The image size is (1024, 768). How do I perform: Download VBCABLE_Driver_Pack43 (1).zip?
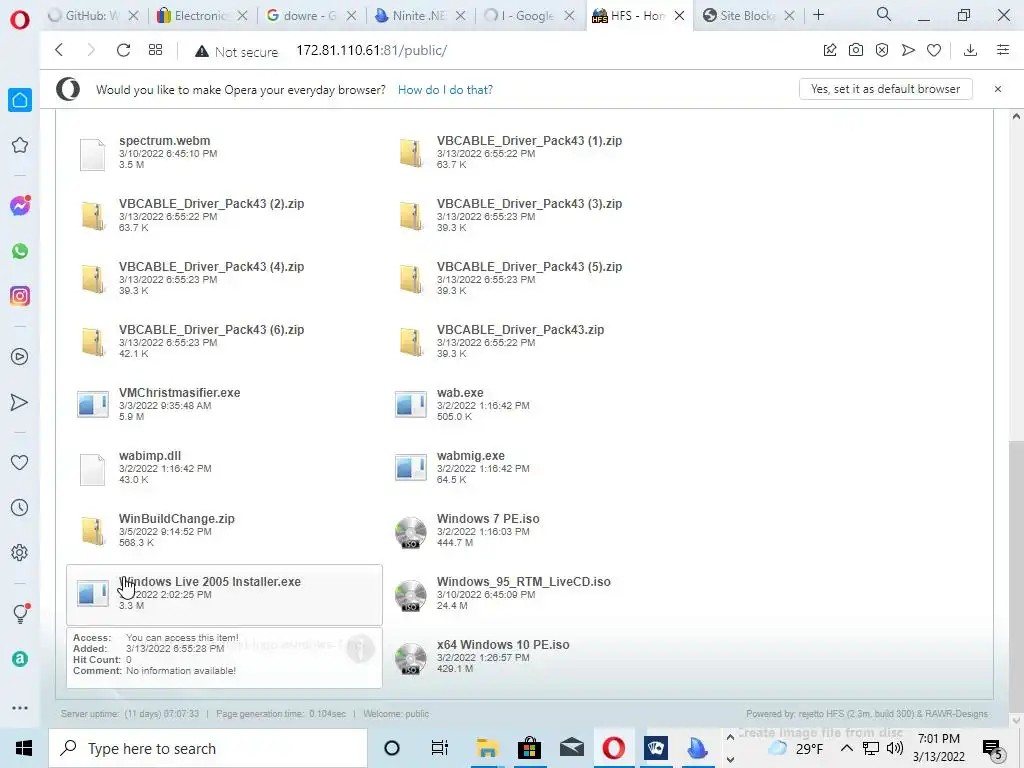(x=529, y=140)
